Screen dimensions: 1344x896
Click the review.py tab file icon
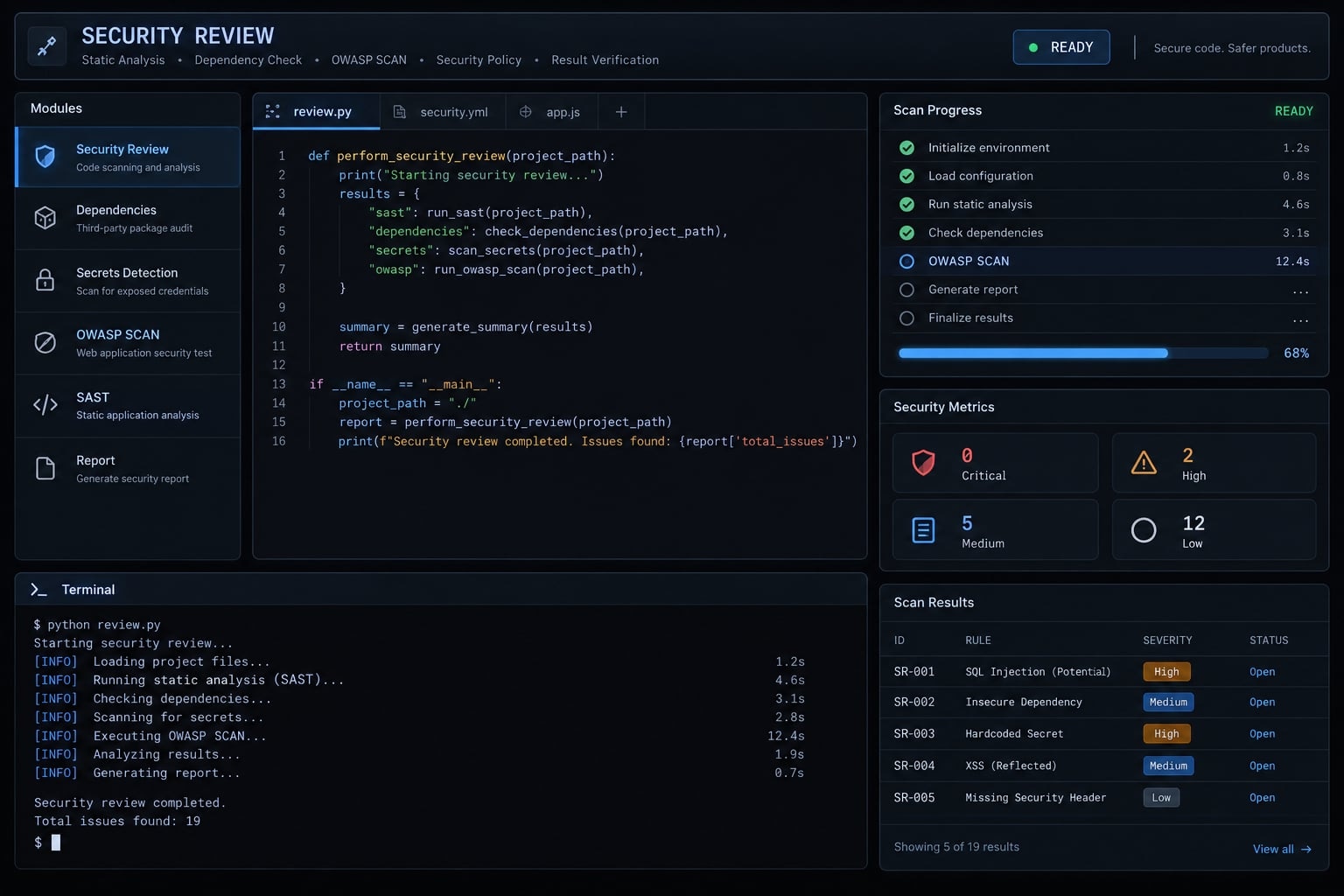(x=273, y=111)
